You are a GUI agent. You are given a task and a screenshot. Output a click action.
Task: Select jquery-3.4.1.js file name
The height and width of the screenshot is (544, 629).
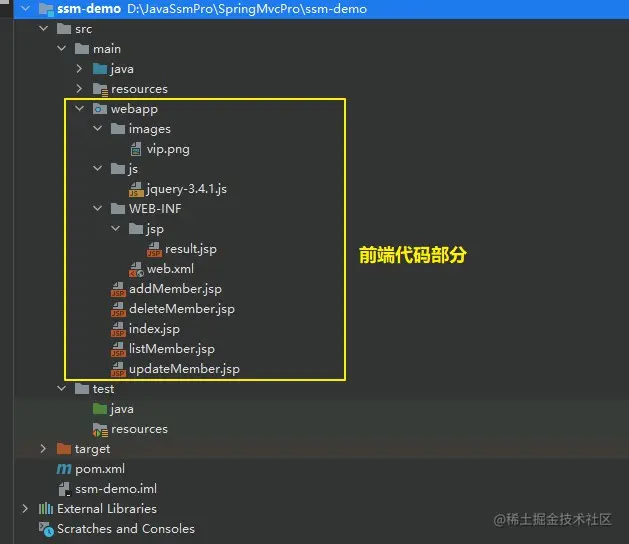point(187,189)
